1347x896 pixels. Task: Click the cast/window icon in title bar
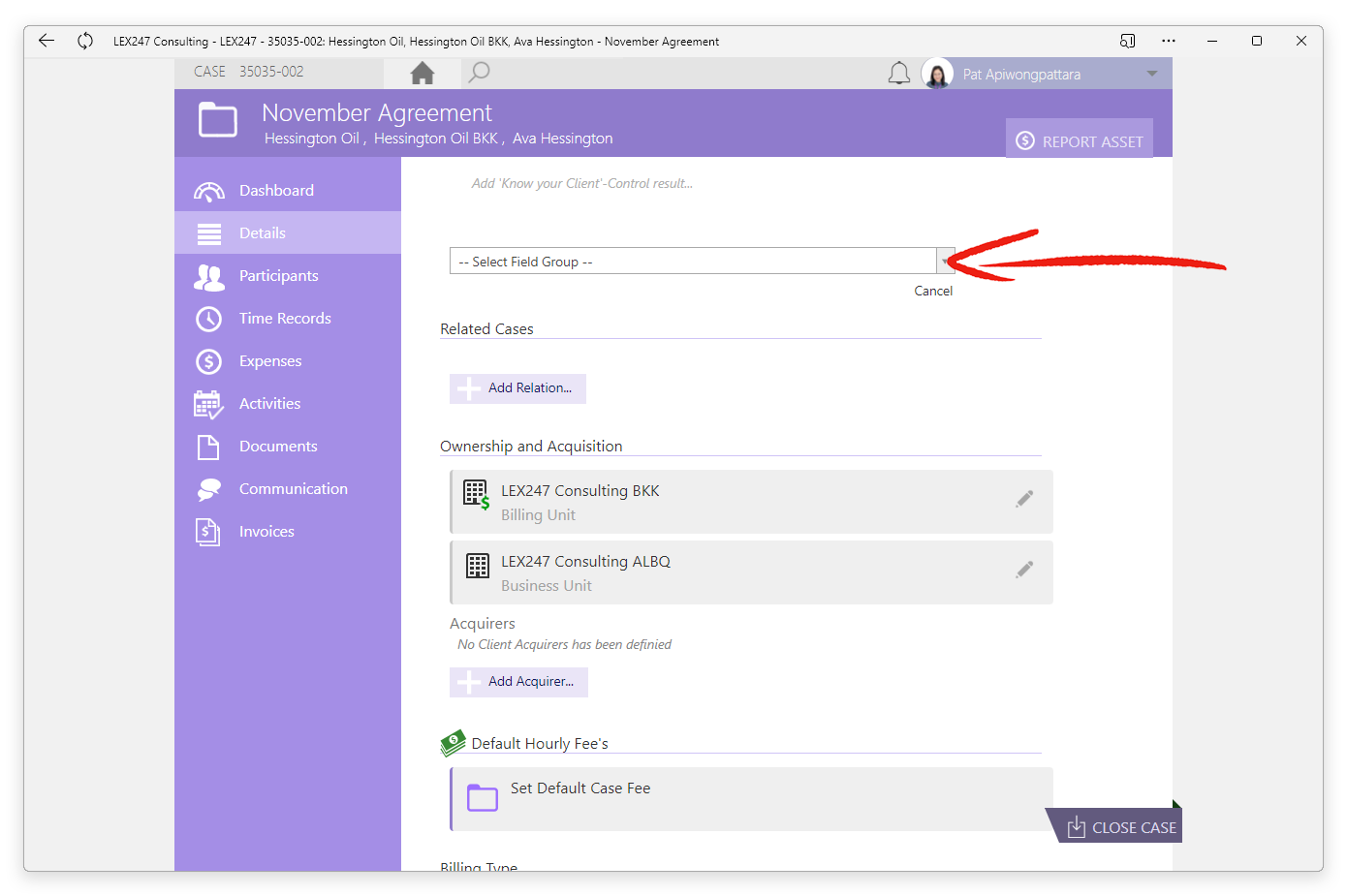pos(1127,41)
